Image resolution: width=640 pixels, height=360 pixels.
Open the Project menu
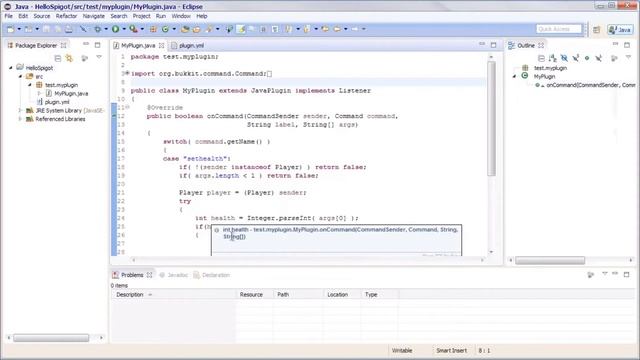click(142, 16)
